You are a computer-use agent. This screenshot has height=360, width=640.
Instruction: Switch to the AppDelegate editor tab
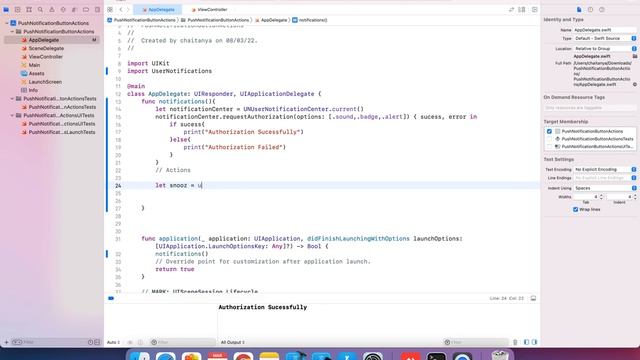[x=158, y=9]
